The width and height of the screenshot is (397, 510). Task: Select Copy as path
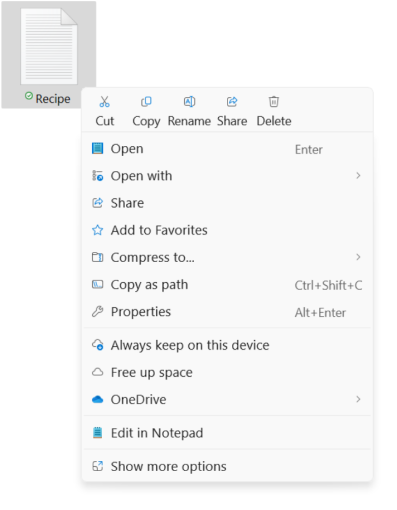coord(227,285)
